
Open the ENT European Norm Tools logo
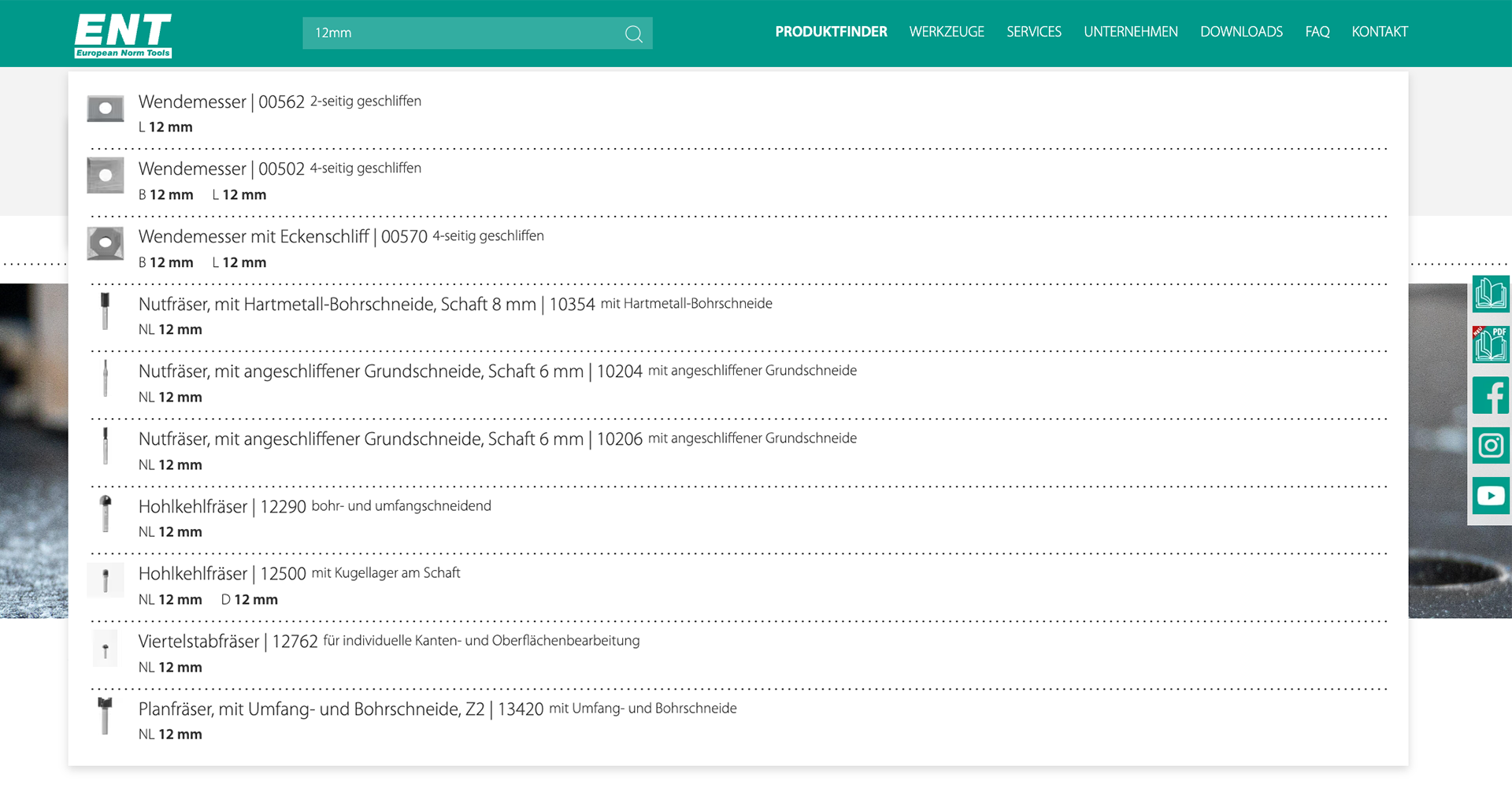(123, 35)
